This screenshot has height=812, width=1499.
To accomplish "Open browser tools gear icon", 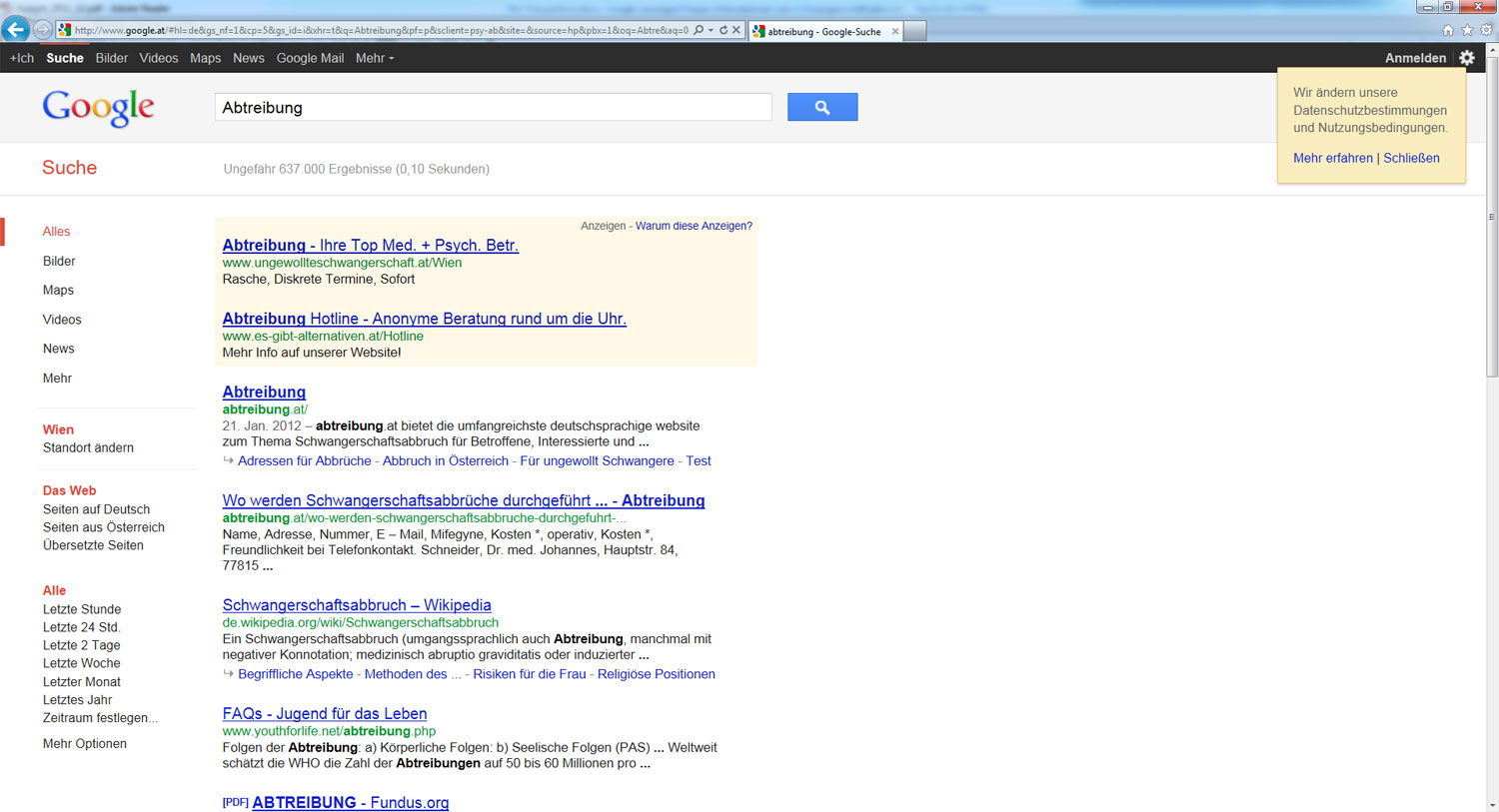I will 1486,30.
